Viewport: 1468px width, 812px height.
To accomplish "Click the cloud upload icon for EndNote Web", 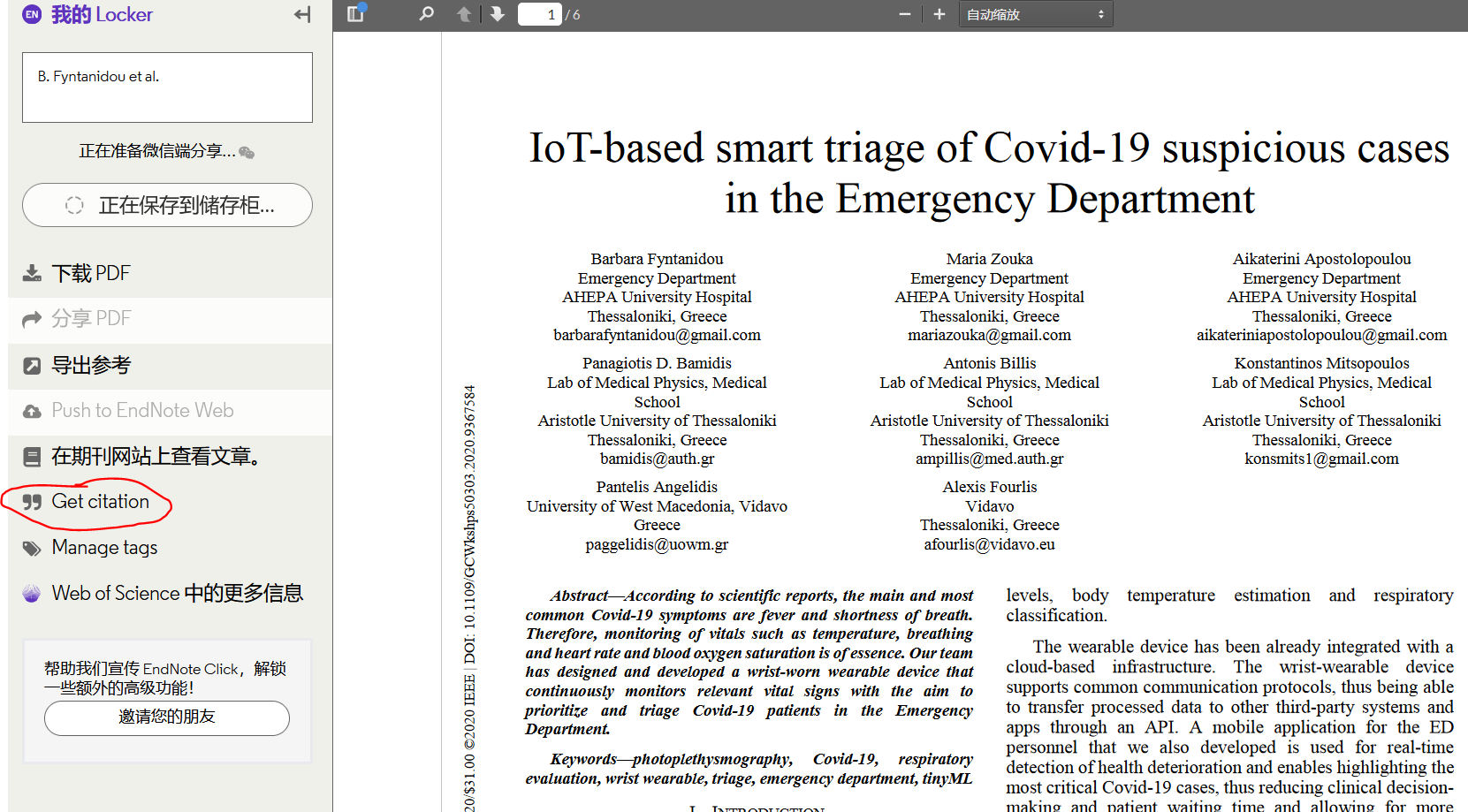I will point(32,412).
